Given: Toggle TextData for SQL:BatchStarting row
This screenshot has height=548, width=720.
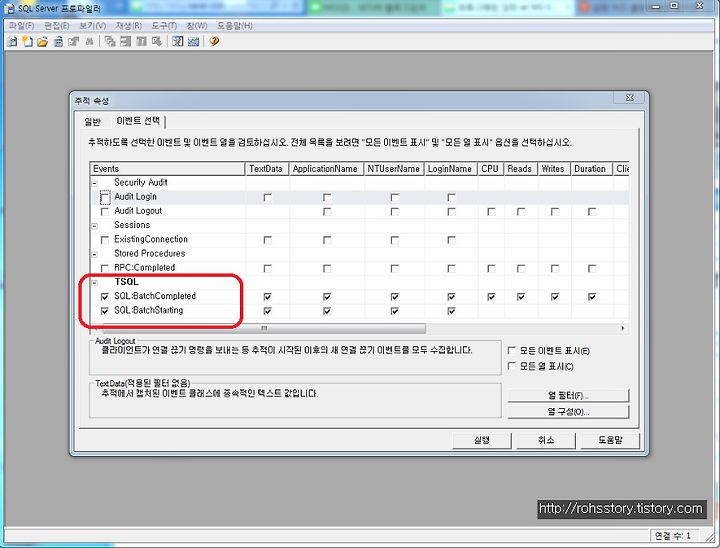Looking at the screenshot, I should click(268, 311).
